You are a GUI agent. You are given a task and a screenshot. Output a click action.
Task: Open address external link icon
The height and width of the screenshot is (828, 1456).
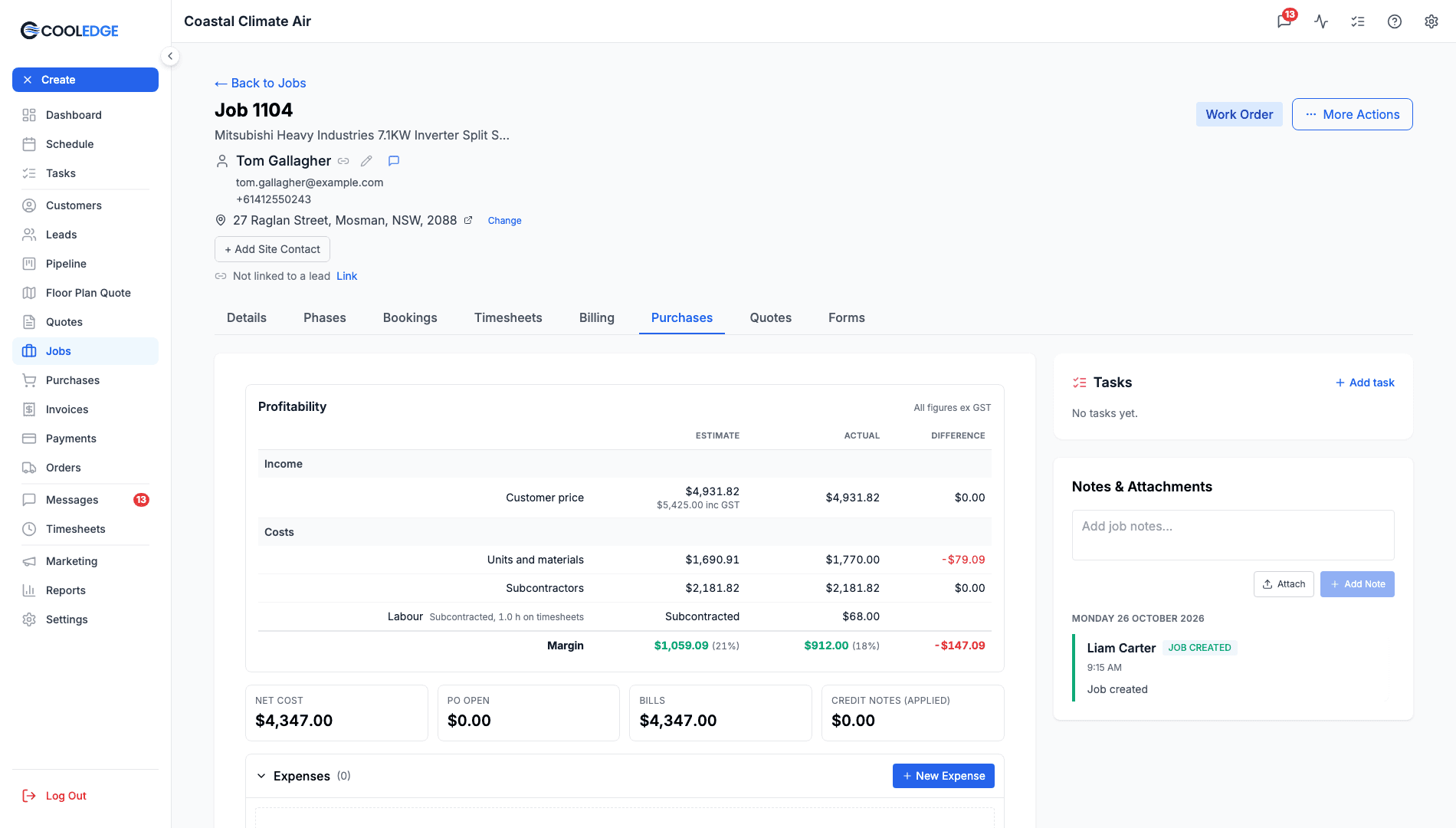468,220
